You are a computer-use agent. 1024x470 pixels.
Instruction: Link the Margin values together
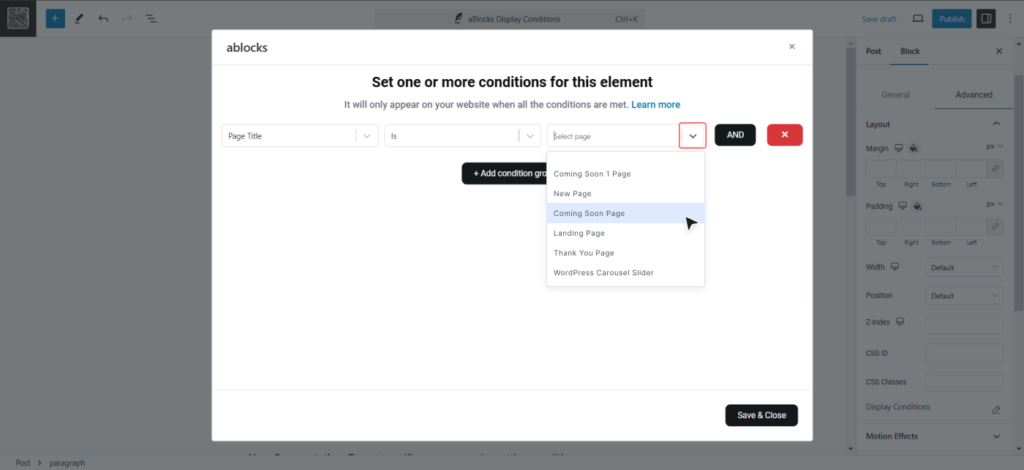coord(995,168)
